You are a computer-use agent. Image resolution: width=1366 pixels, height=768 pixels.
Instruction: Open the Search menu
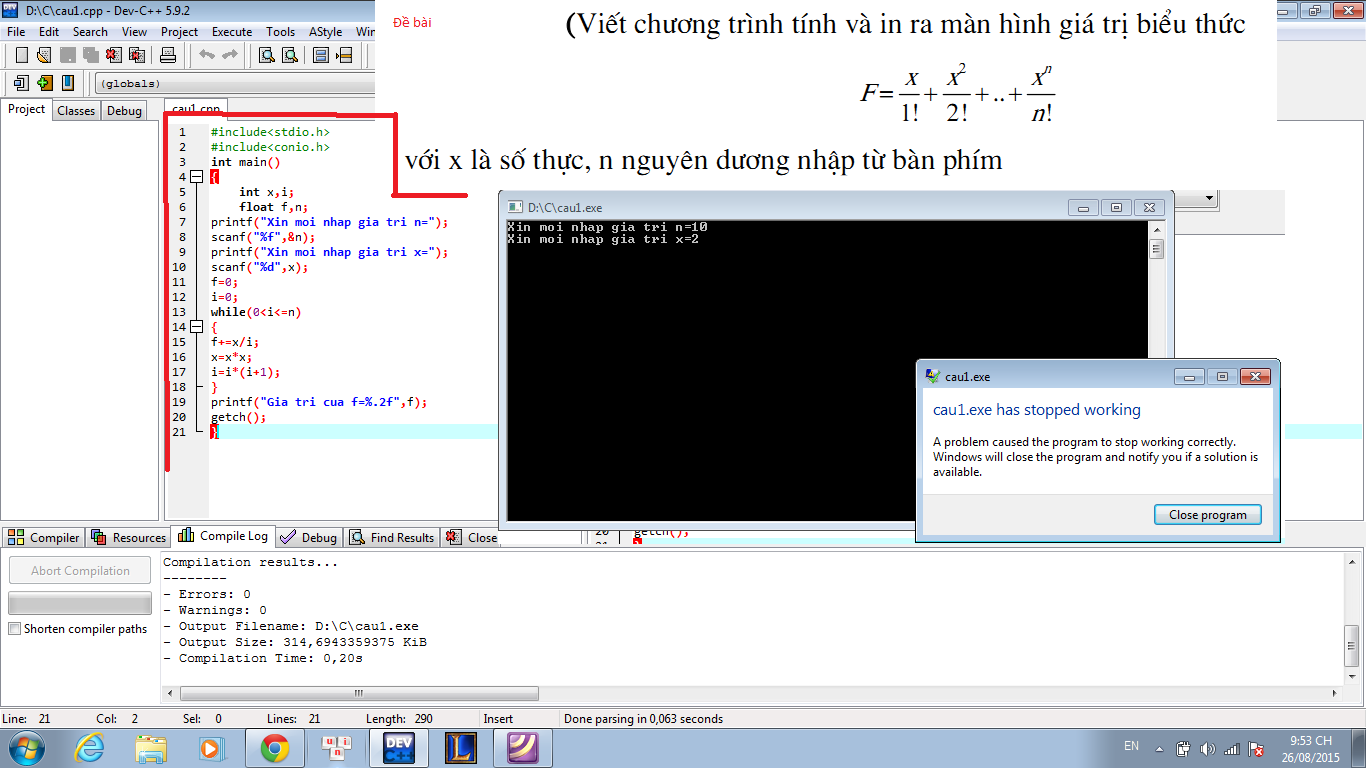pos(90,31)
